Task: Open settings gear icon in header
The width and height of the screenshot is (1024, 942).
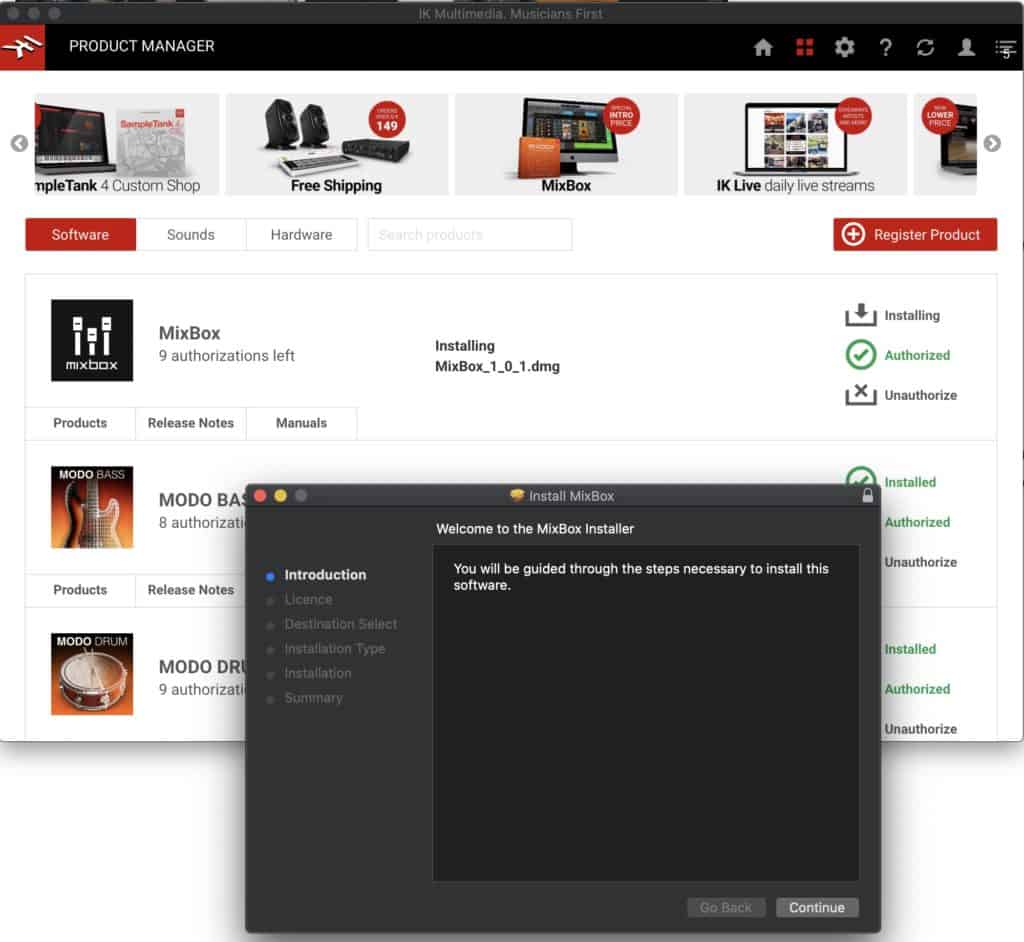Action: point(844,47)
